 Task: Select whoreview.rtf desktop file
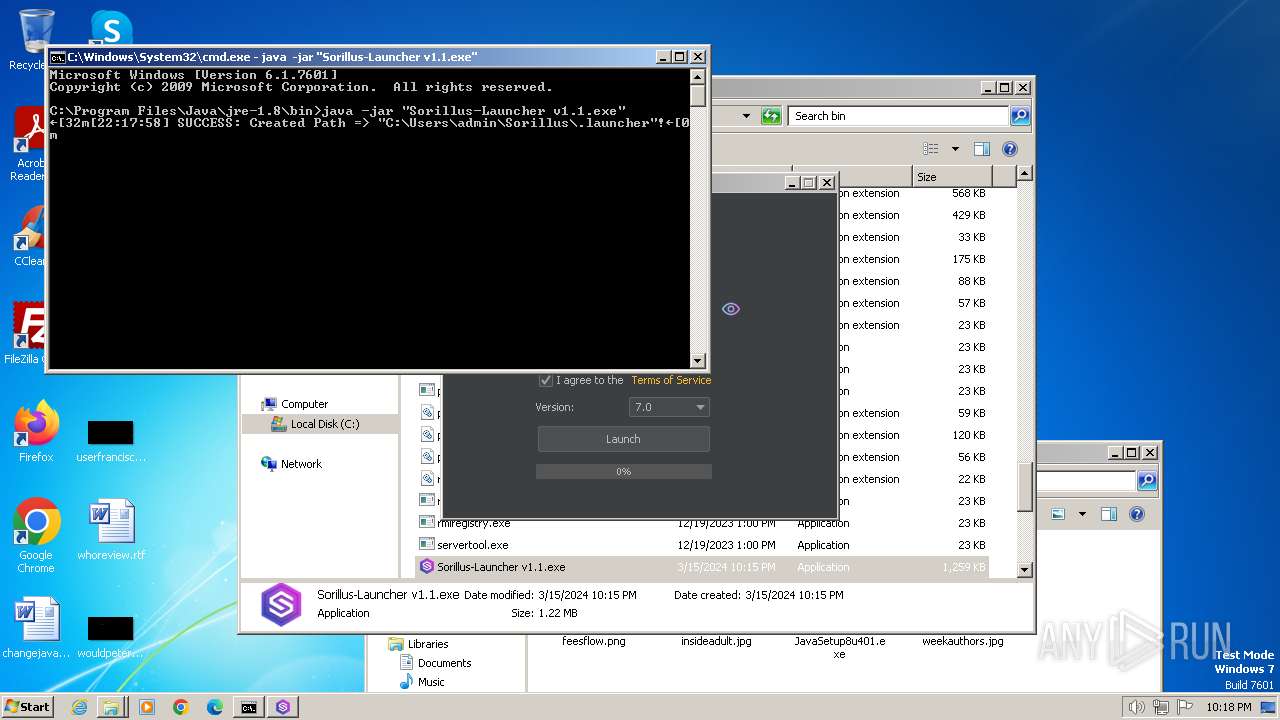click(111, 530)
